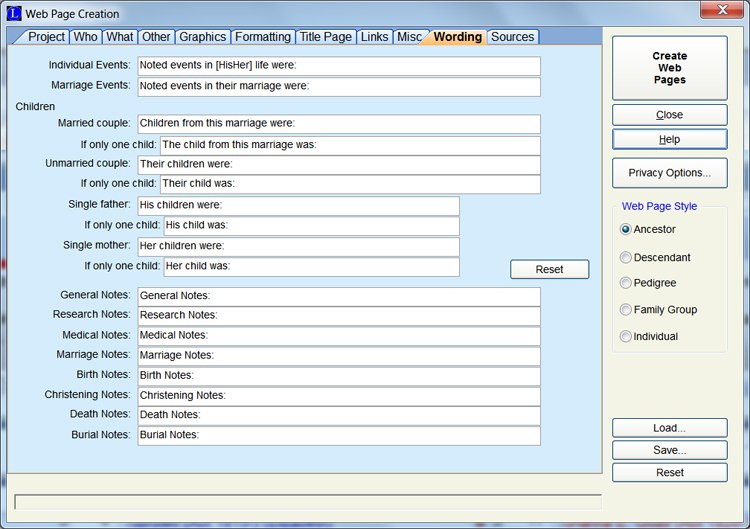This screenshot has width=750, height=529.
Task: Open Help for this dialog
Action: (669, 139)
